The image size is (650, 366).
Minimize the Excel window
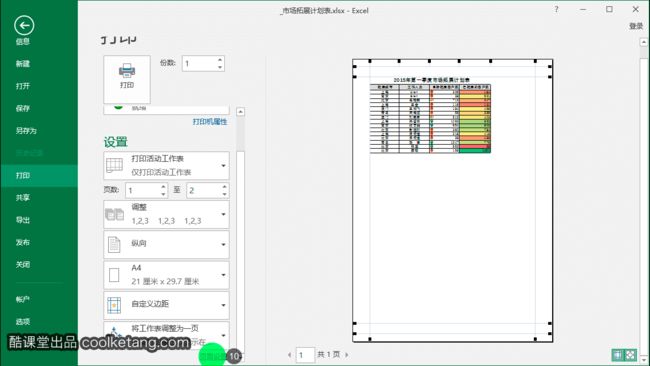pos(583,10)
